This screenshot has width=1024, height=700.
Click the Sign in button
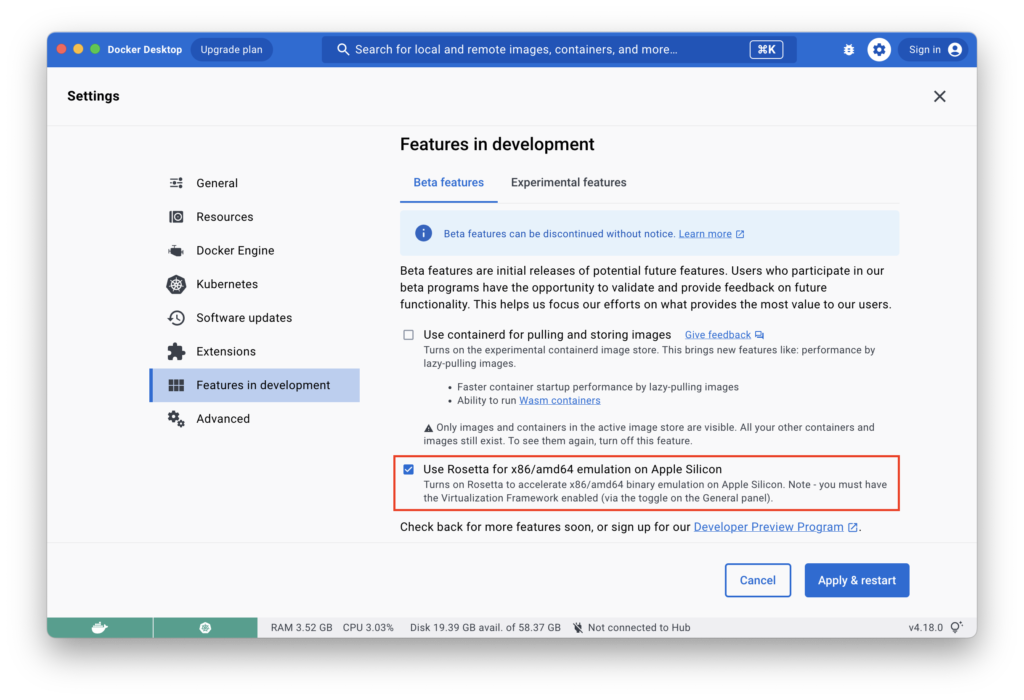(x=935, y=50)
